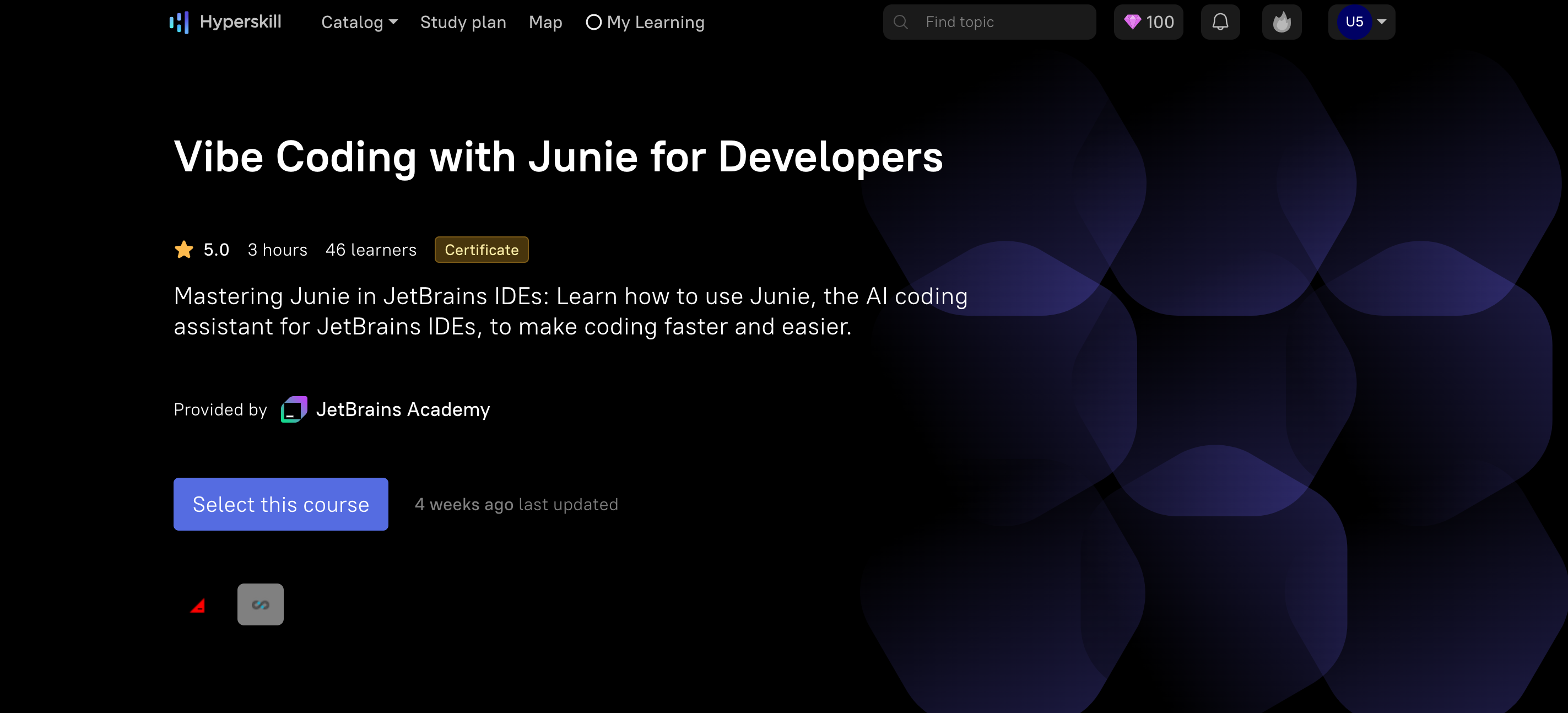This screenshot has height=713, width=1568.
Task: Click the red triangle share icon
Action: [x=198, y=605]
